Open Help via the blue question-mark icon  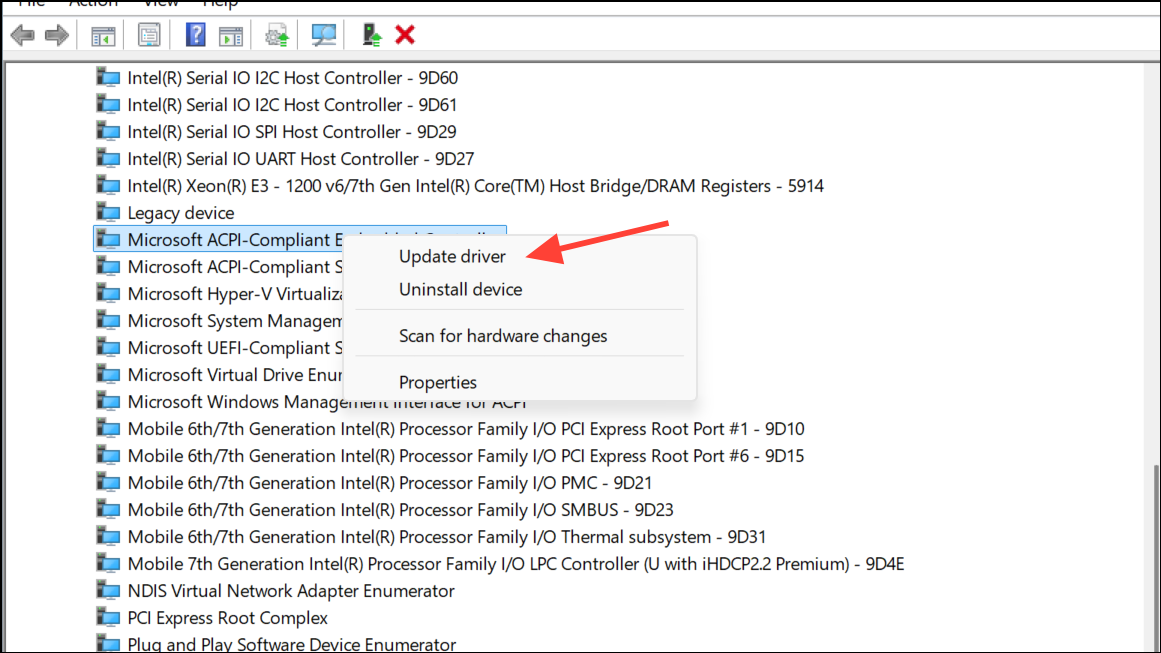(195, 35)
